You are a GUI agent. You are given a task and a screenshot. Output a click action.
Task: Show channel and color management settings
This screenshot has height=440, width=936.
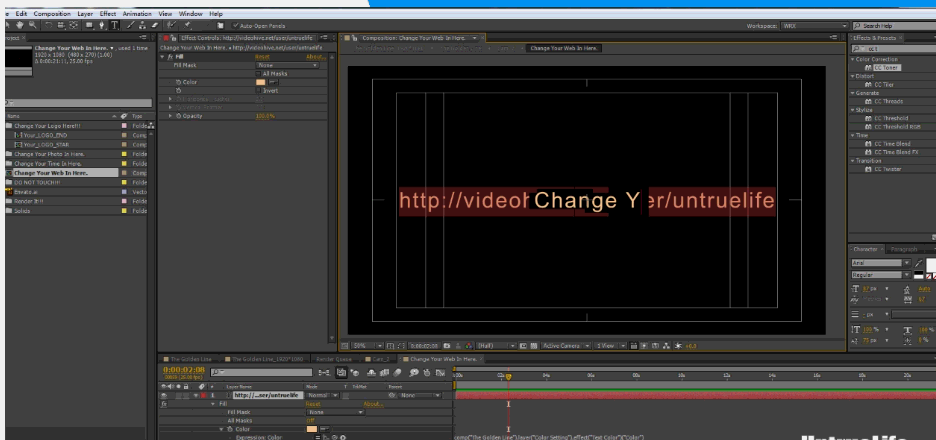469,346
